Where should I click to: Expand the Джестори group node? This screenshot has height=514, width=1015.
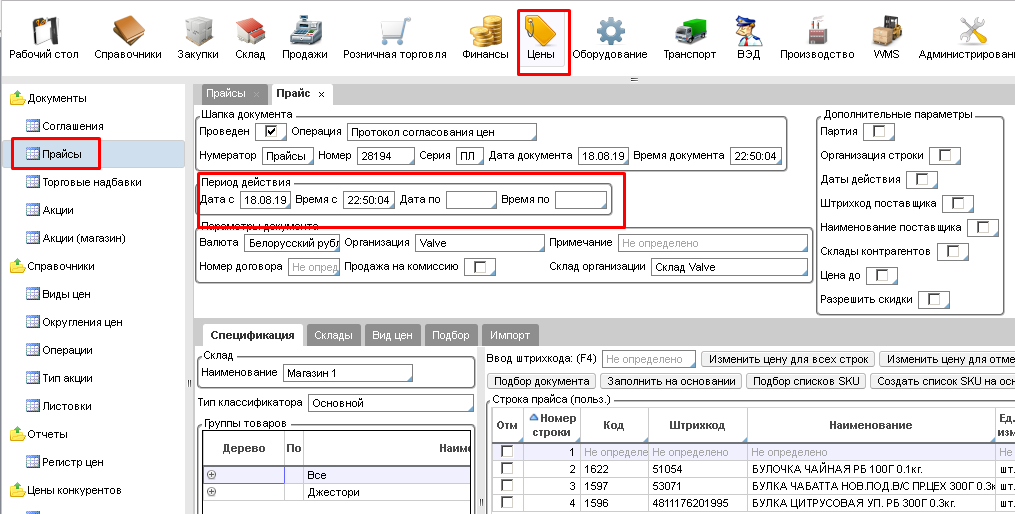211,492
